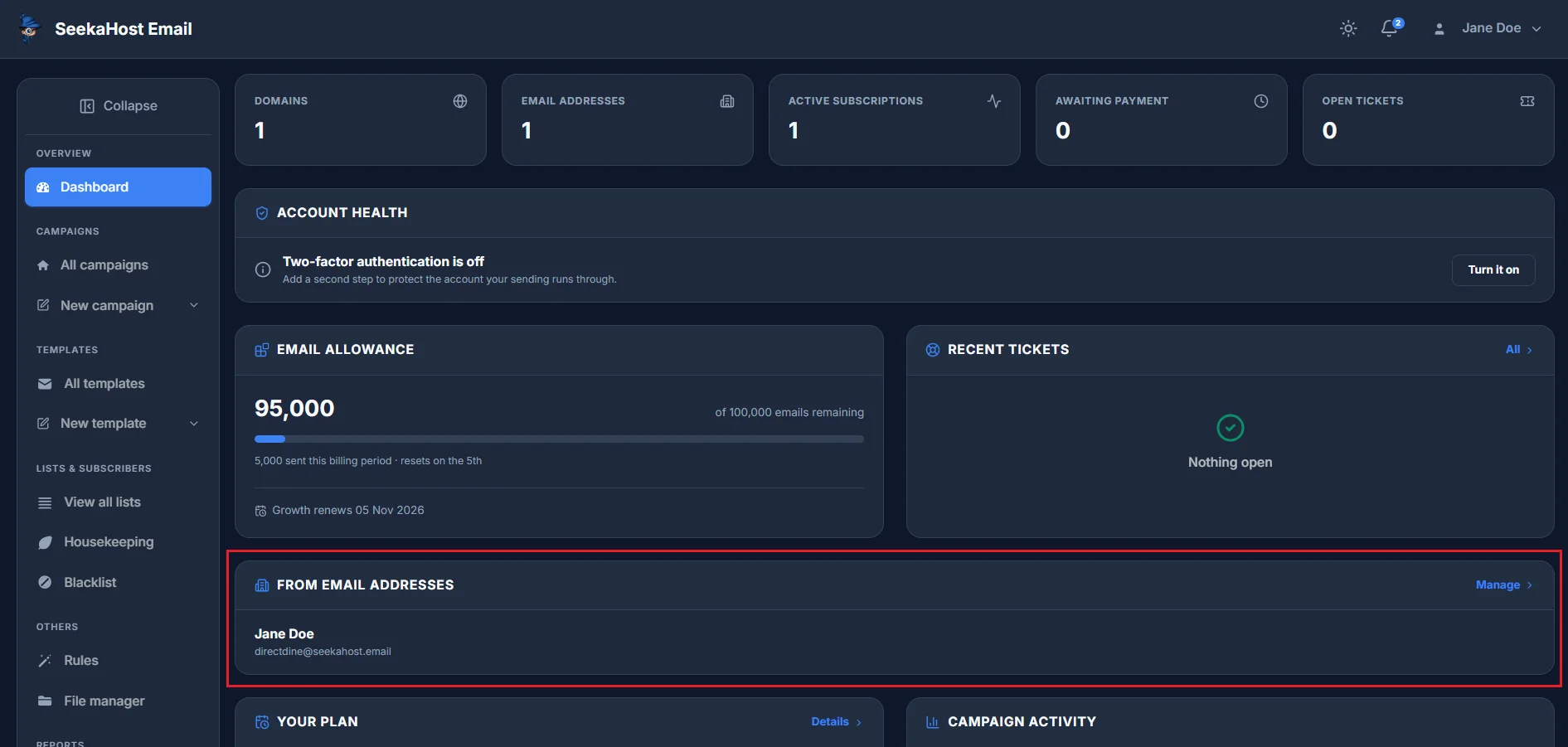
Task: Open Your Plan Details link
Action: click(837, 722)
